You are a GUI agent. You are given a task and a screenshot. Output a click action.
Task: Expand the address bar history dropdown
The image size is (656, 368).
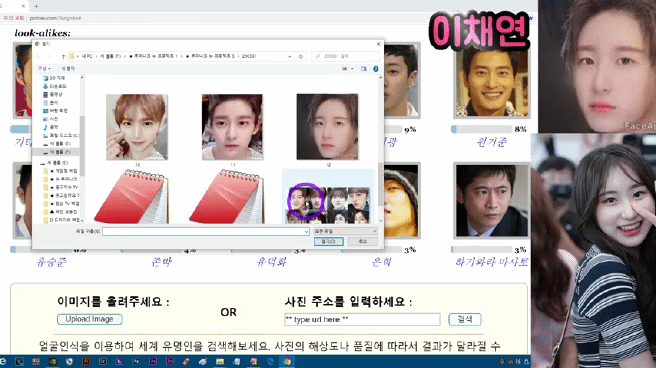pyautogui.click(x=290, y=56)
